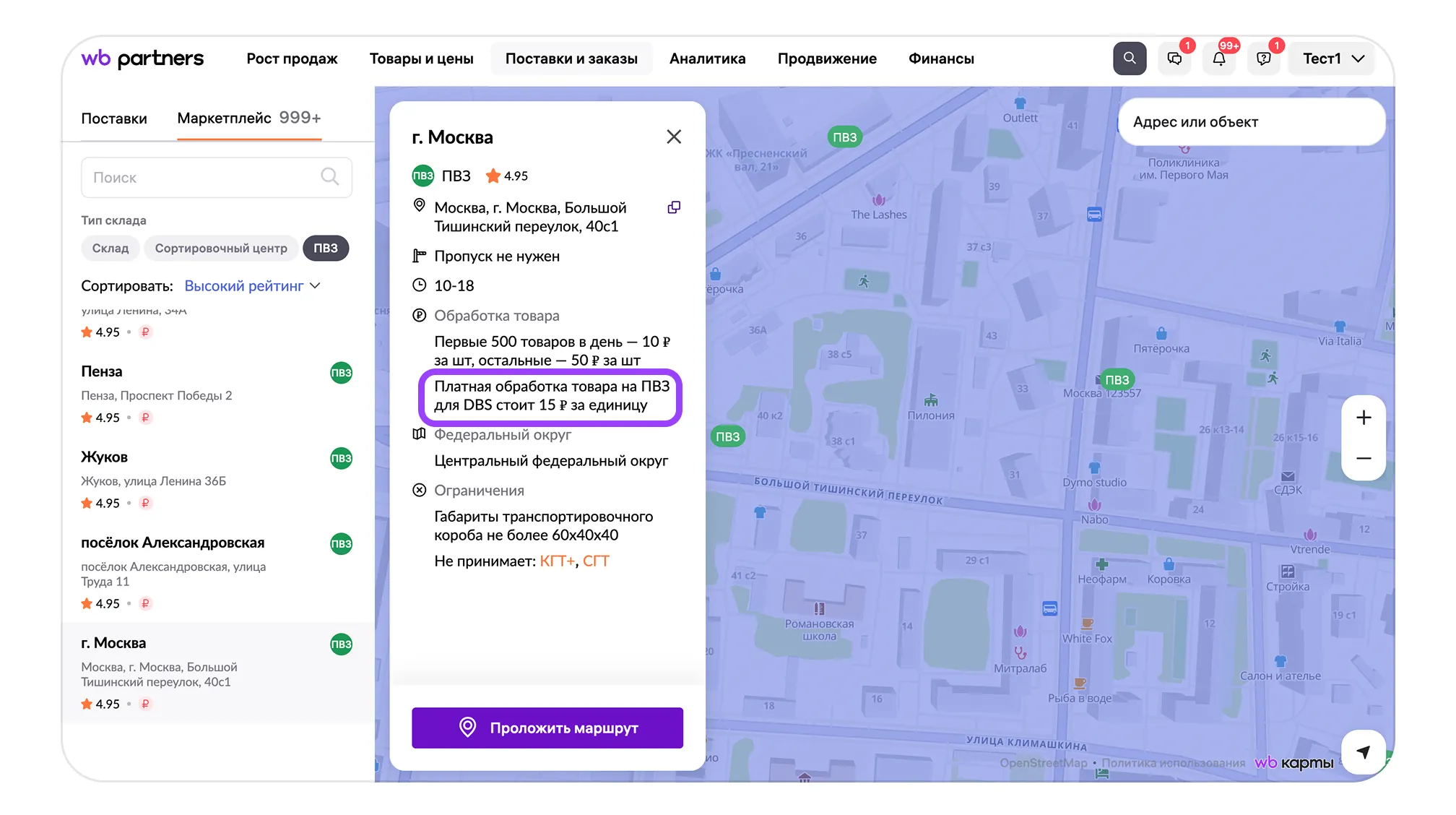Zoom in the map with plus button
Viewport: 1456px width, 815px height.
pyautogui.click(x=1364, y=418)
